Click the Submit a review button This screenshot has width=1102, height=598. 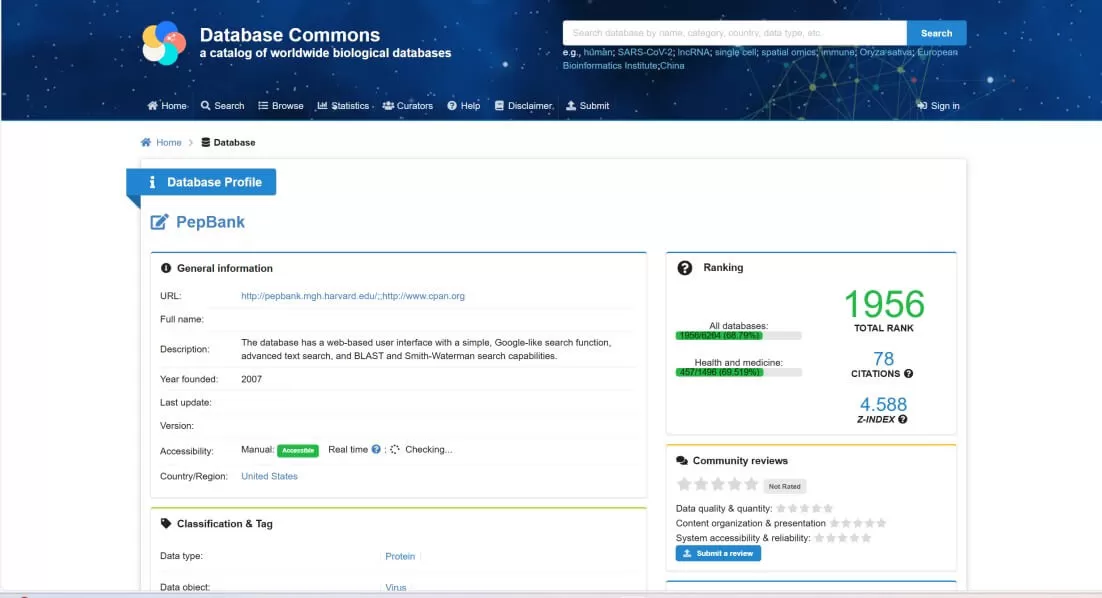tap(718, 554)
